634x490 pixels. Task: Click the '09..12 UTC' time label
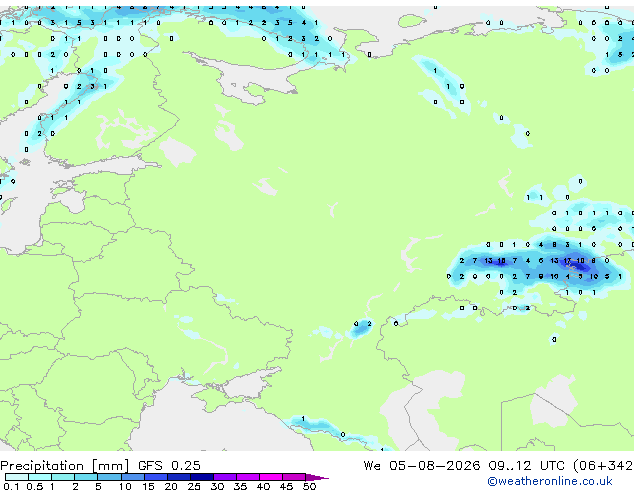526,466
